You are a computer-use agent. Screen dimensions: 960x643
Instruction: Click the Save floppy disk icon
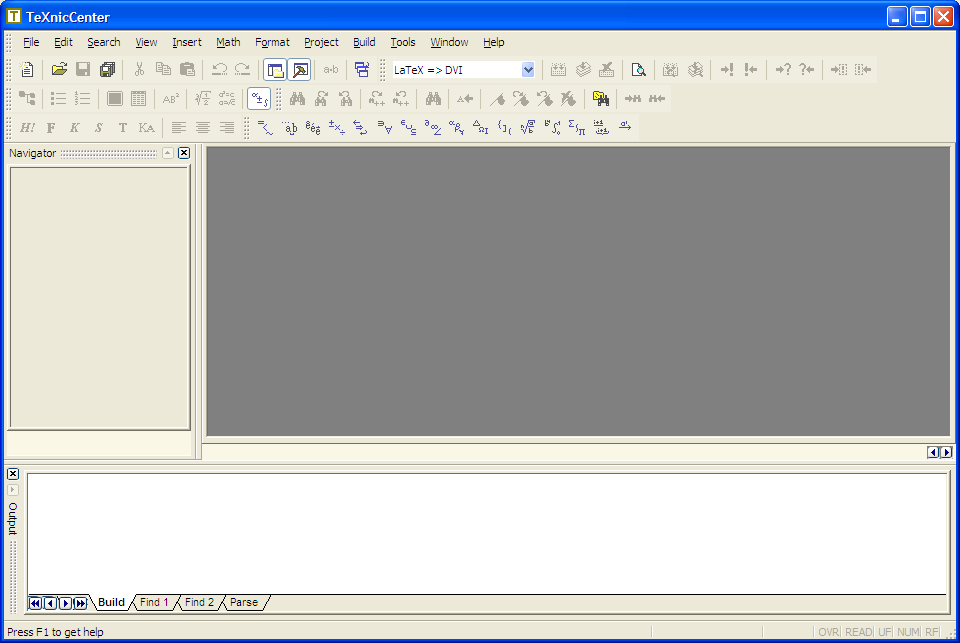83,70
